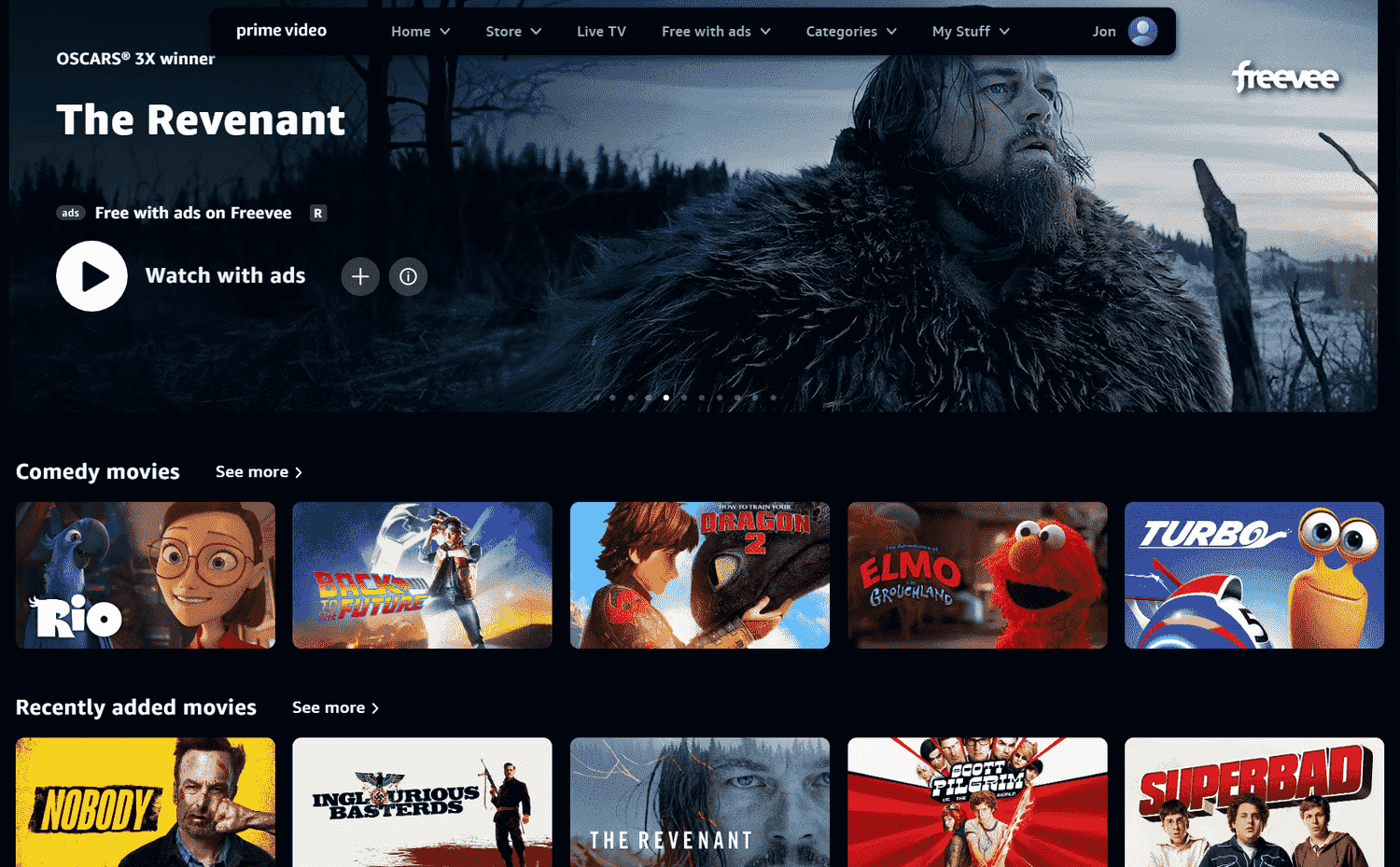The height and width of the screenshot is (867, 1400).
Task: Click the ads badge beside Freevee text
Action: (71, 214)
